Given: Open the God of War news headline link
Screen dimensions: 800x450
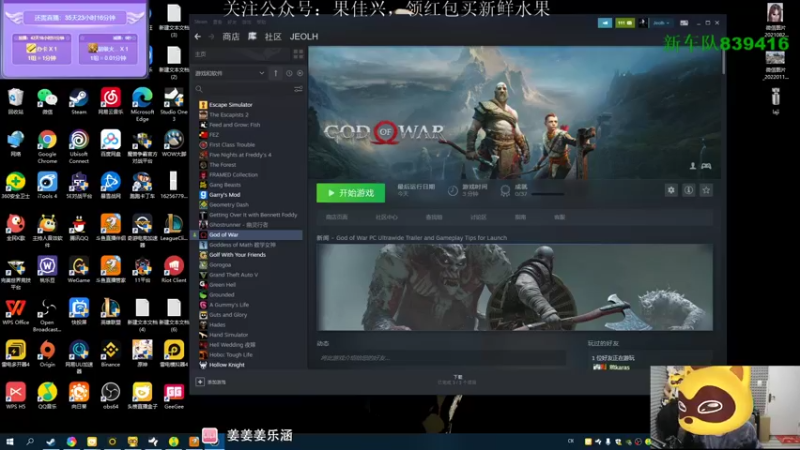Looking at the screenshot, I should point(412,238).
